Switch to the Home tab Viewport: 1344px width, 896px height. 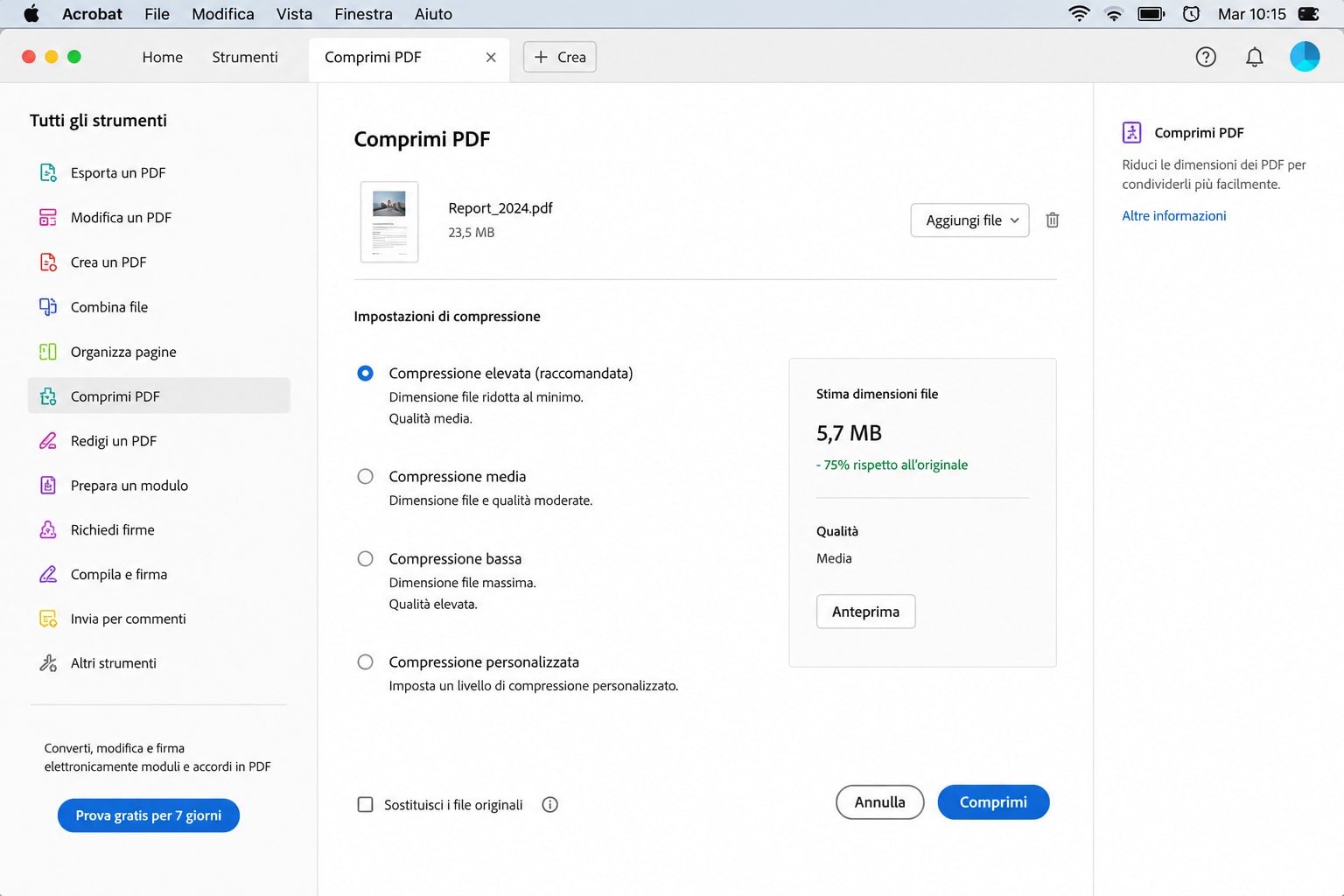tap(163, 57)
